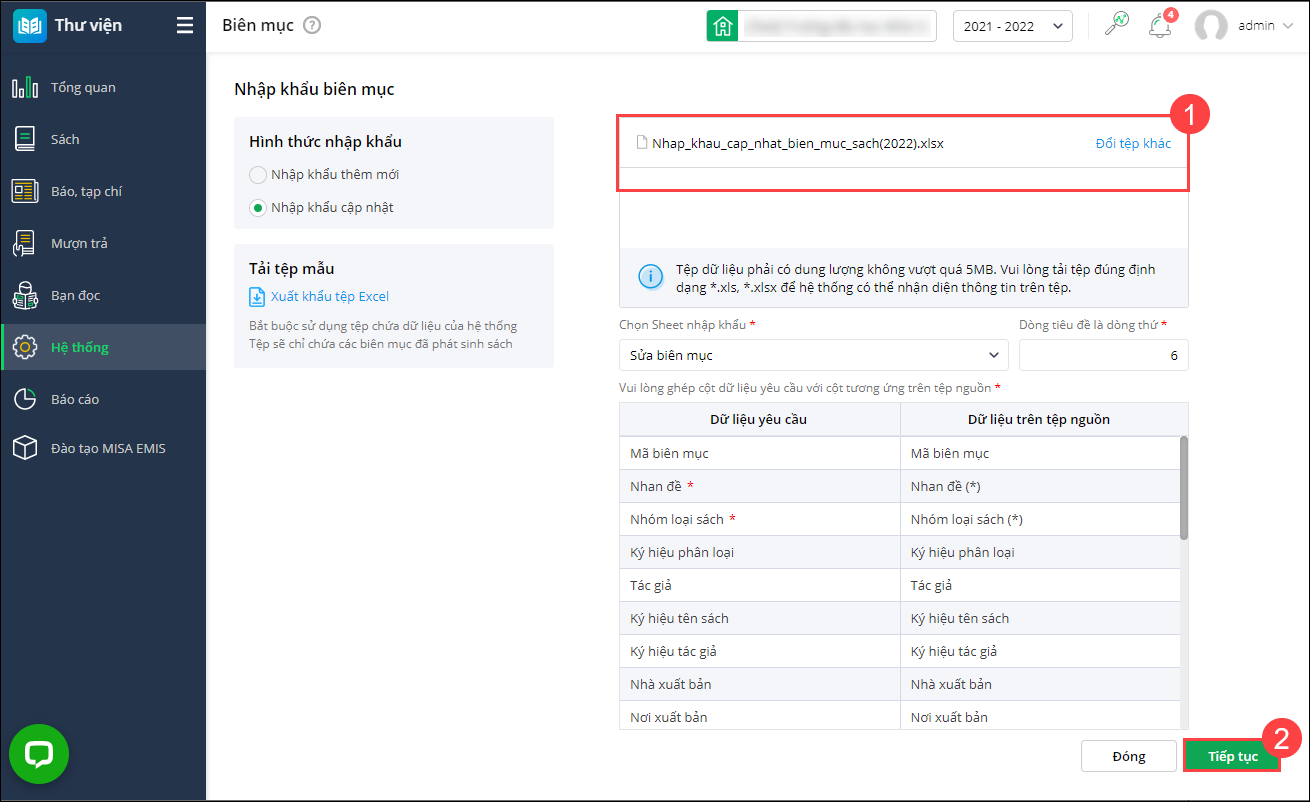Click the Báo cáo pie chart icon
1310x802 pixels.
pos(25,399)
